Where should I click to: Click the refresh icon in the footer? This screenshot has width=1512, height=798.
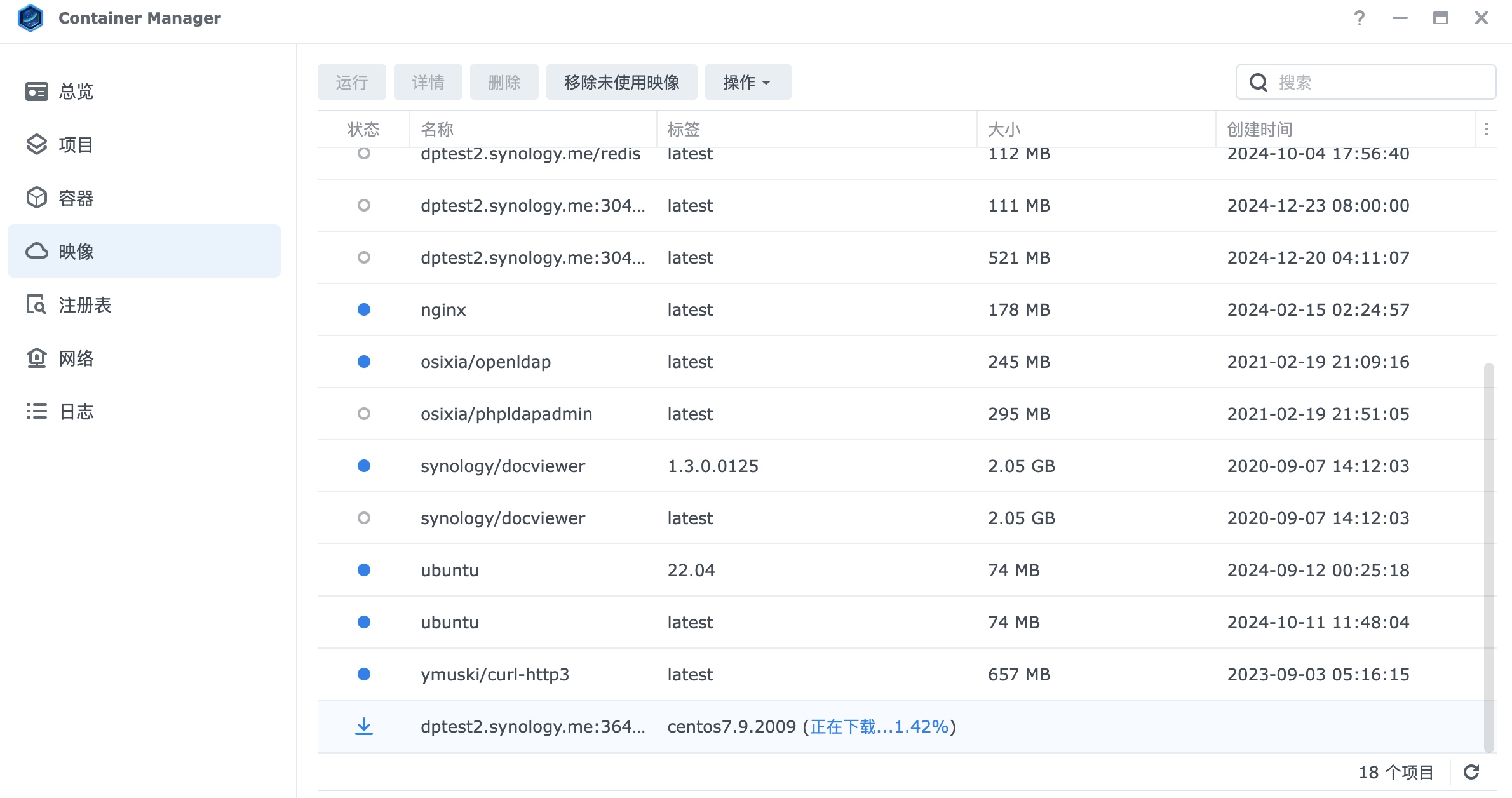[x=1471, y=772]
